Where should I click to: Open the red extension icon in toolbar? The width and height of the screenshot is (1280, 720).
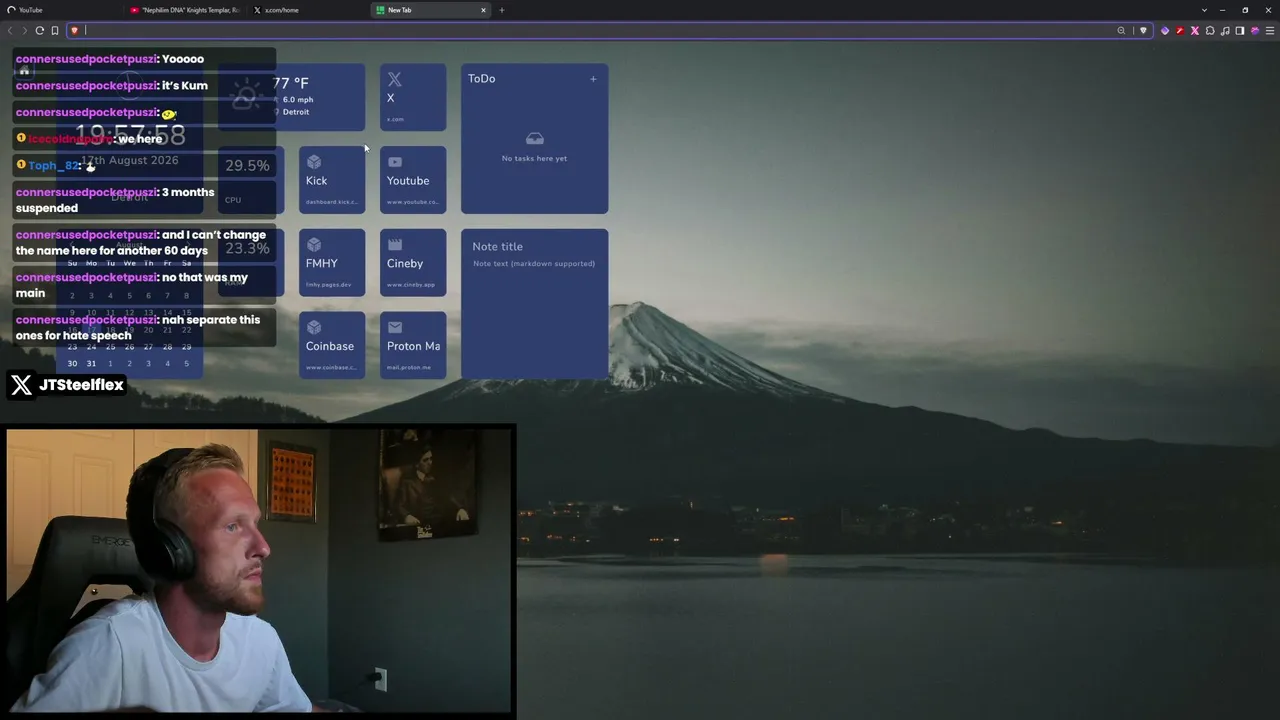tap(1180, 31)
